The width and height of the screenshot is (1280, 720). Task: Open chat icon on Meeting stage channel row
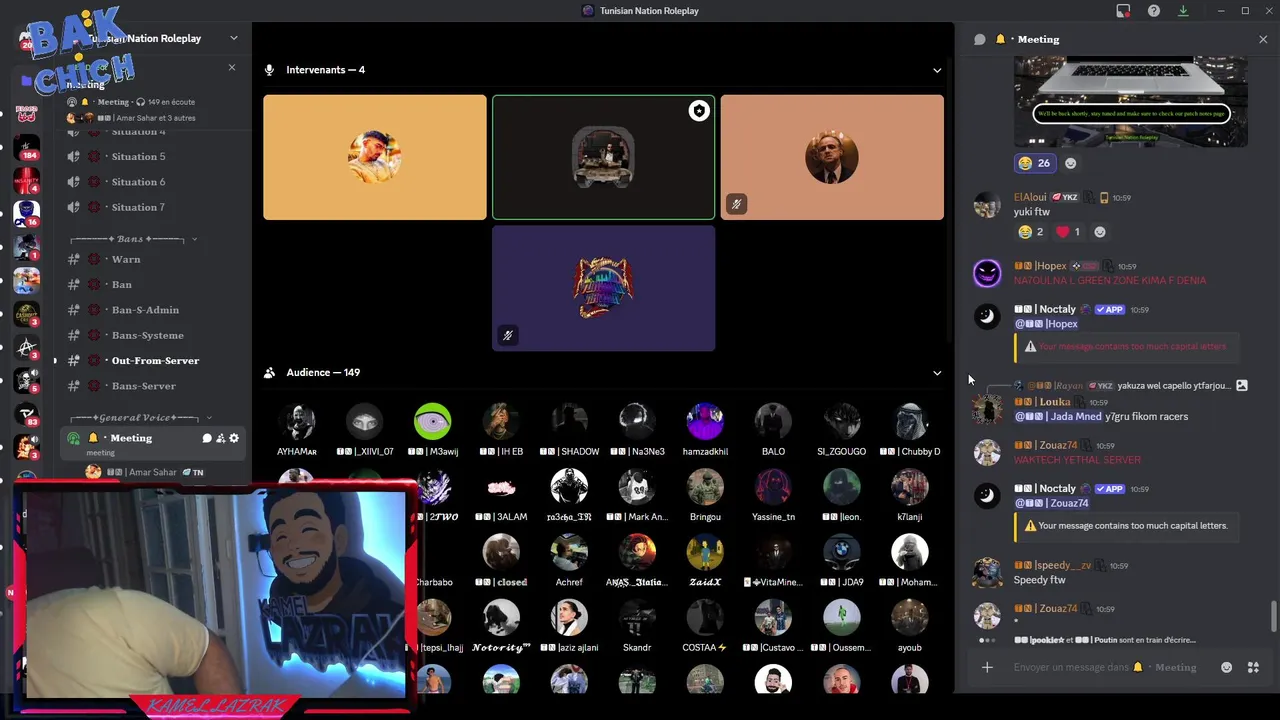pos(207,438)
